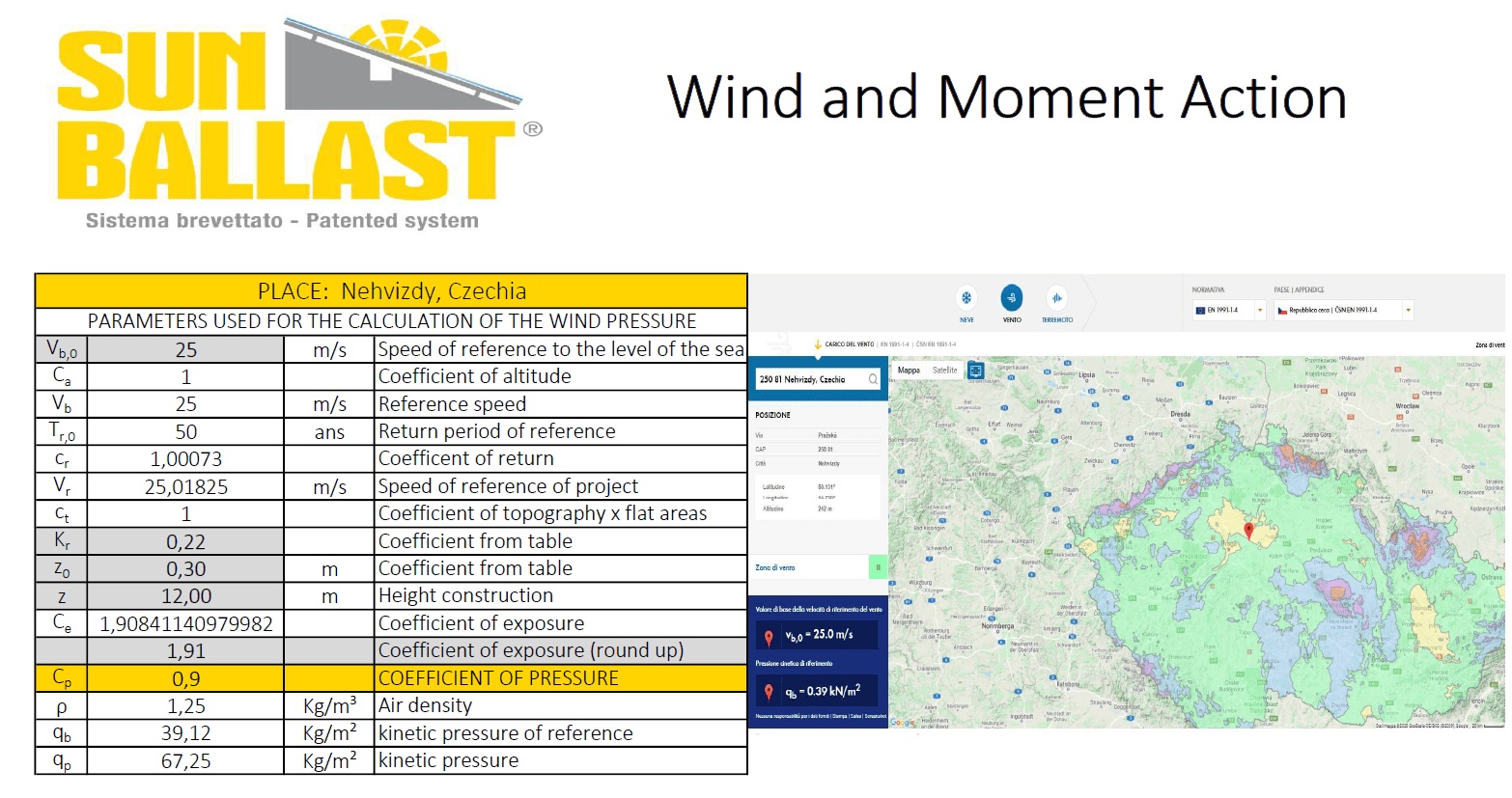This screenshot has height=798, width=1512.
Task: Click the red location pin on map
Action: coord(1248,530)
